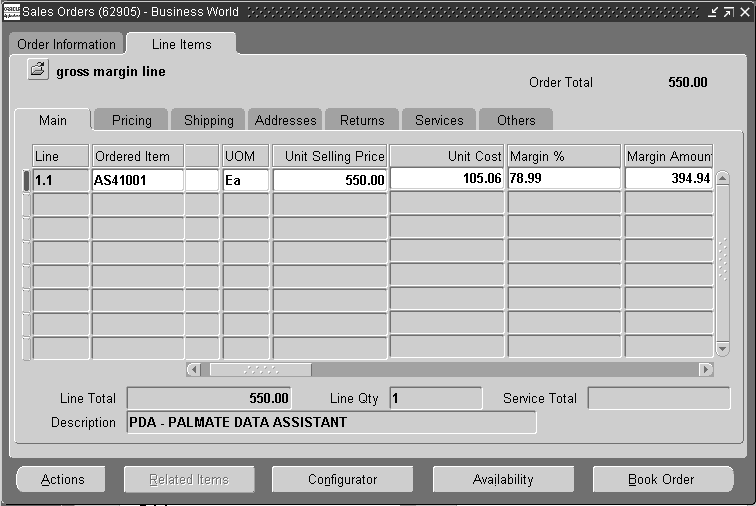Click the Unit Selling Price column header
Viewport: 756px width, 506px height.
pos(330,156)
